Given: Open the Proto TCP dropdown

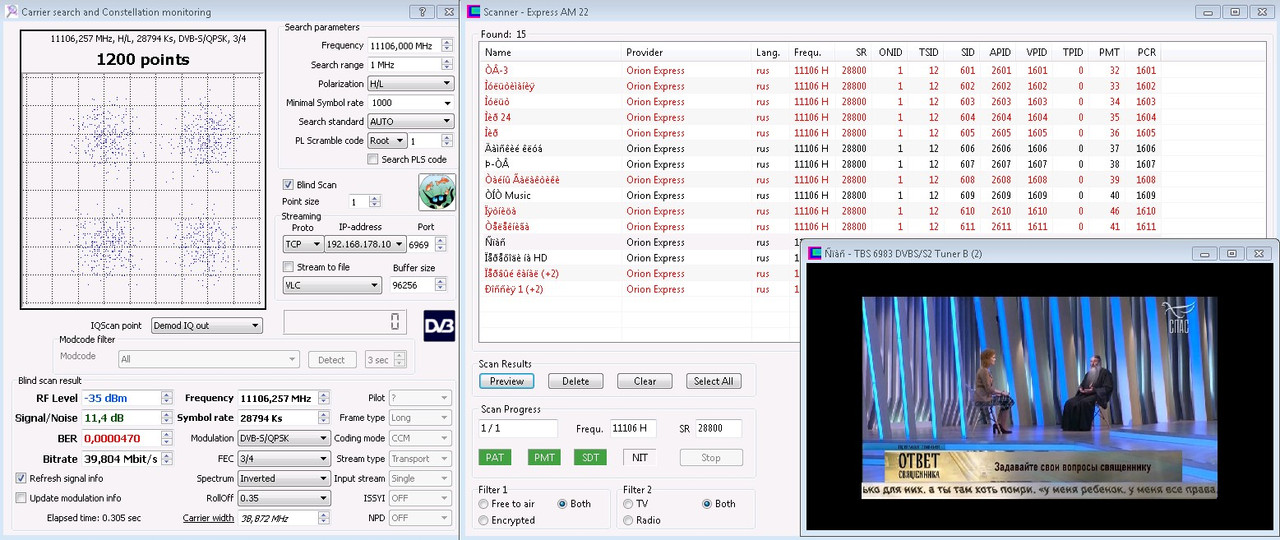Looking at the screenshot, I should 303,244.
